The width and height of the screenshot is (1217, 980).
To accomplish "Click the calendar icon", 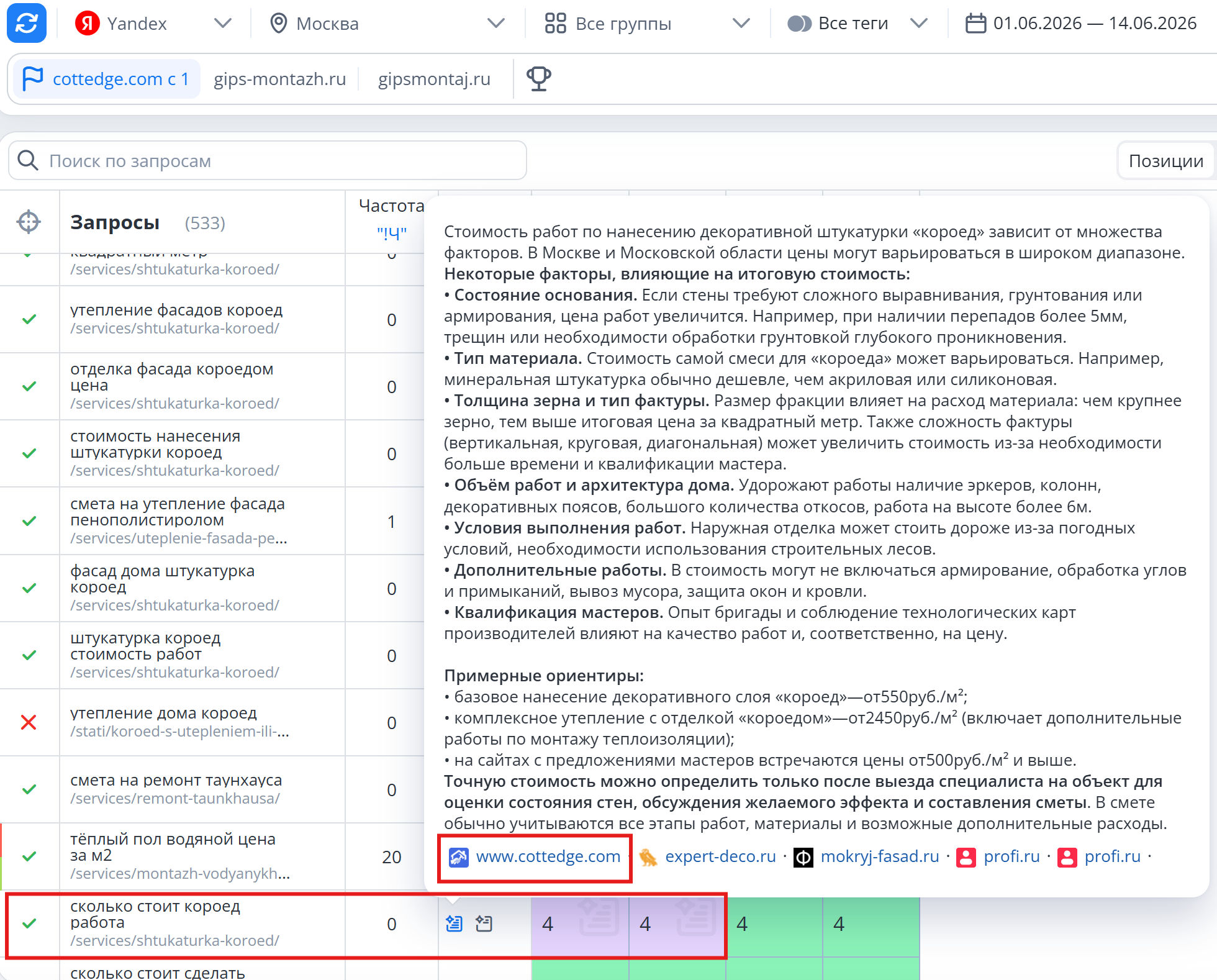I will tap(975, 24).
